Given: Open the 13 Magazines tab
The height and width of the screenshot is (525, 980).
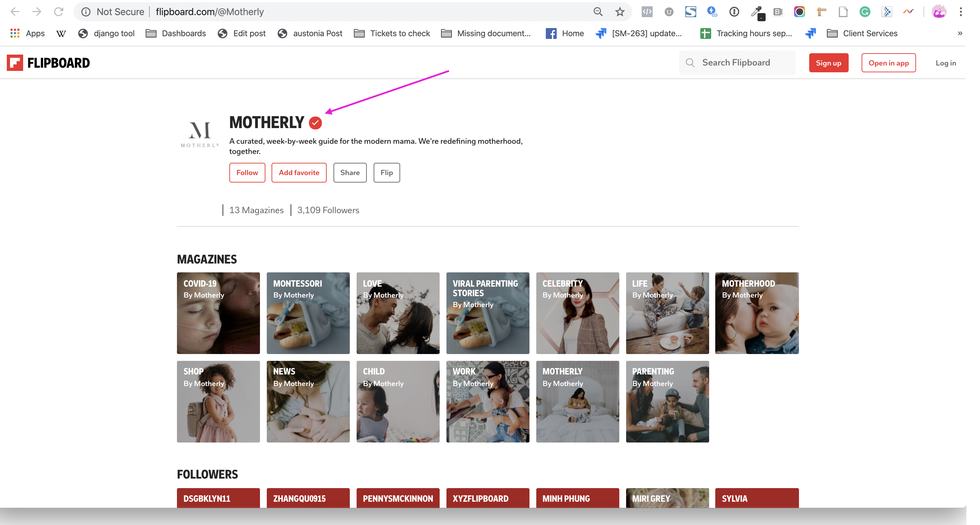Looking at the screenshot, I should click(x=256, y=210).
